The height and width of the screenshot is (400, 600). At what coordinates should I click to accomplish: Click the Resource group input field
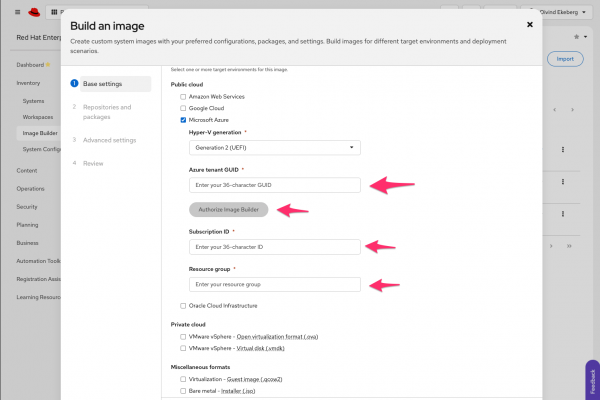click(274, 285)
